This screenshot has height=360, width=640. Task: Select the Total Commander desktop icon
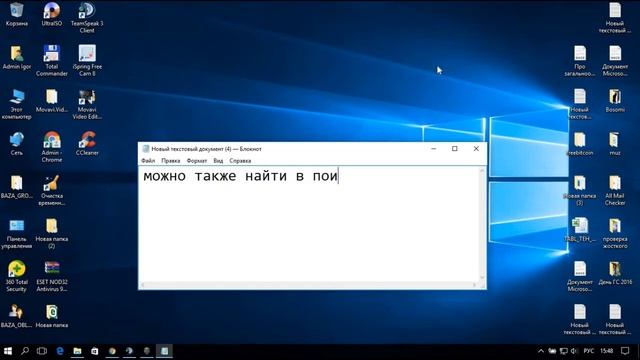pyautogui.click(x=52, y=61)
